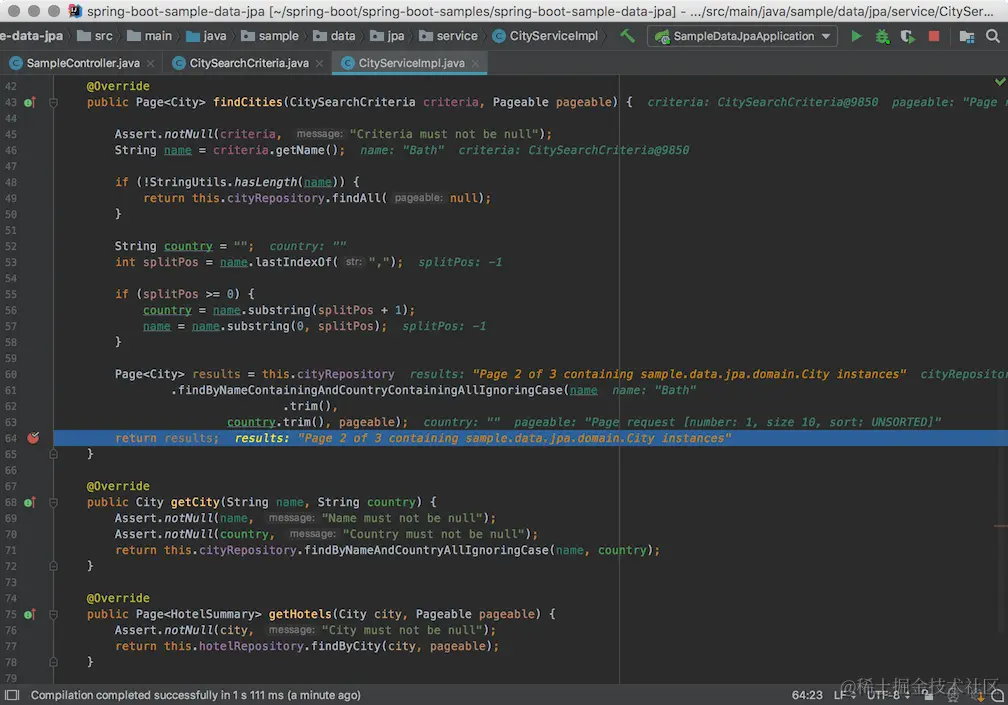The height and width of the screenshot is (705, 1008).
Task: Open the notifications balloon icon in the status bar
Action: [998, 695]
